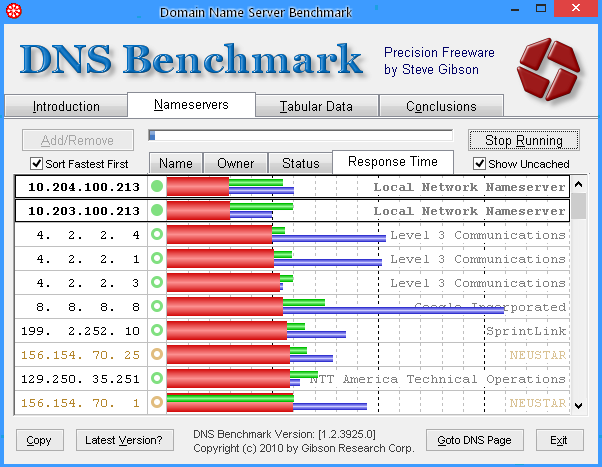Click status circle for 10.204.100.213
The height and width of the screenshot is (467, 602).
(x=157, y=186)
